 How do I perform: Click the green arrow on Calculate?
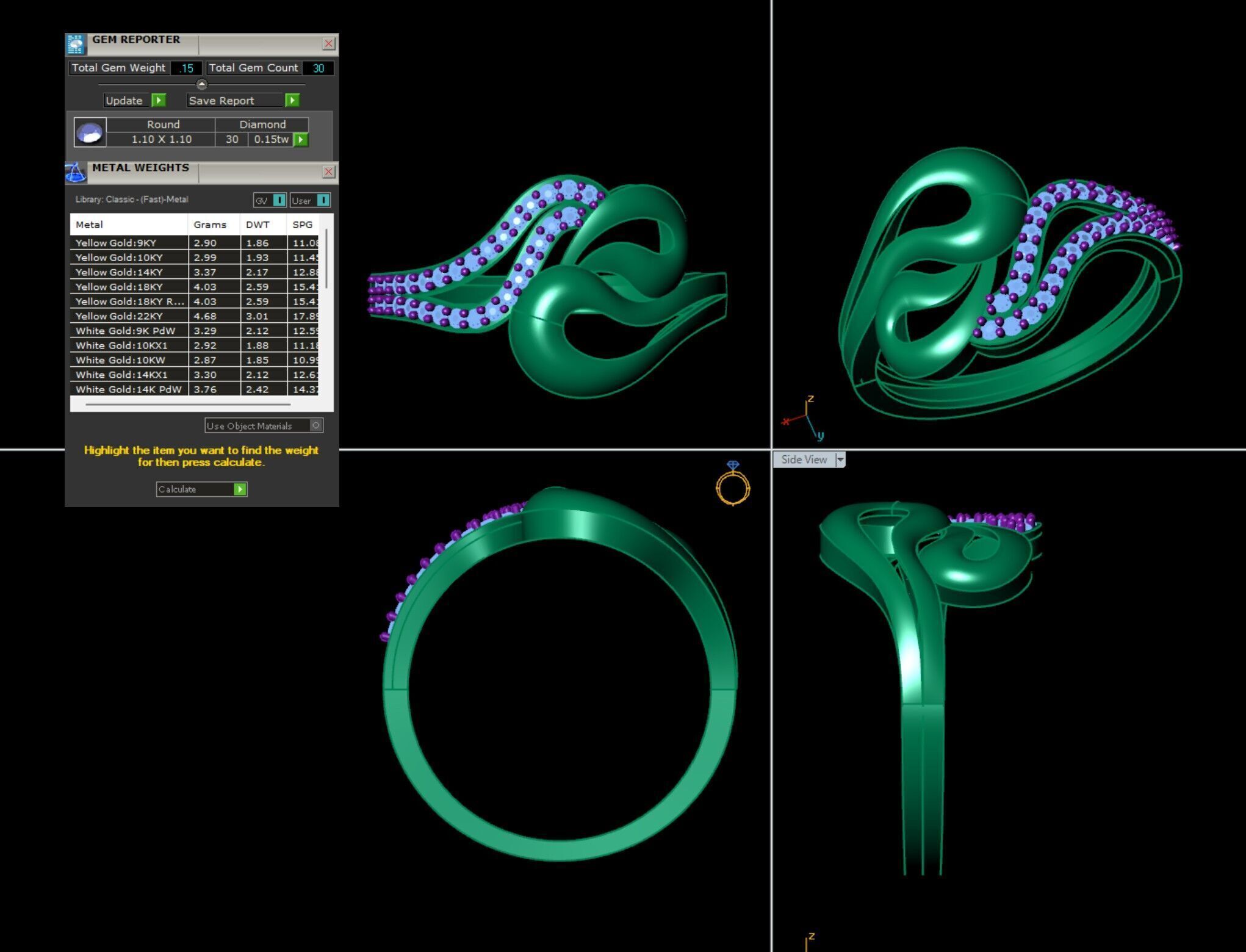(x=240, y=489)
